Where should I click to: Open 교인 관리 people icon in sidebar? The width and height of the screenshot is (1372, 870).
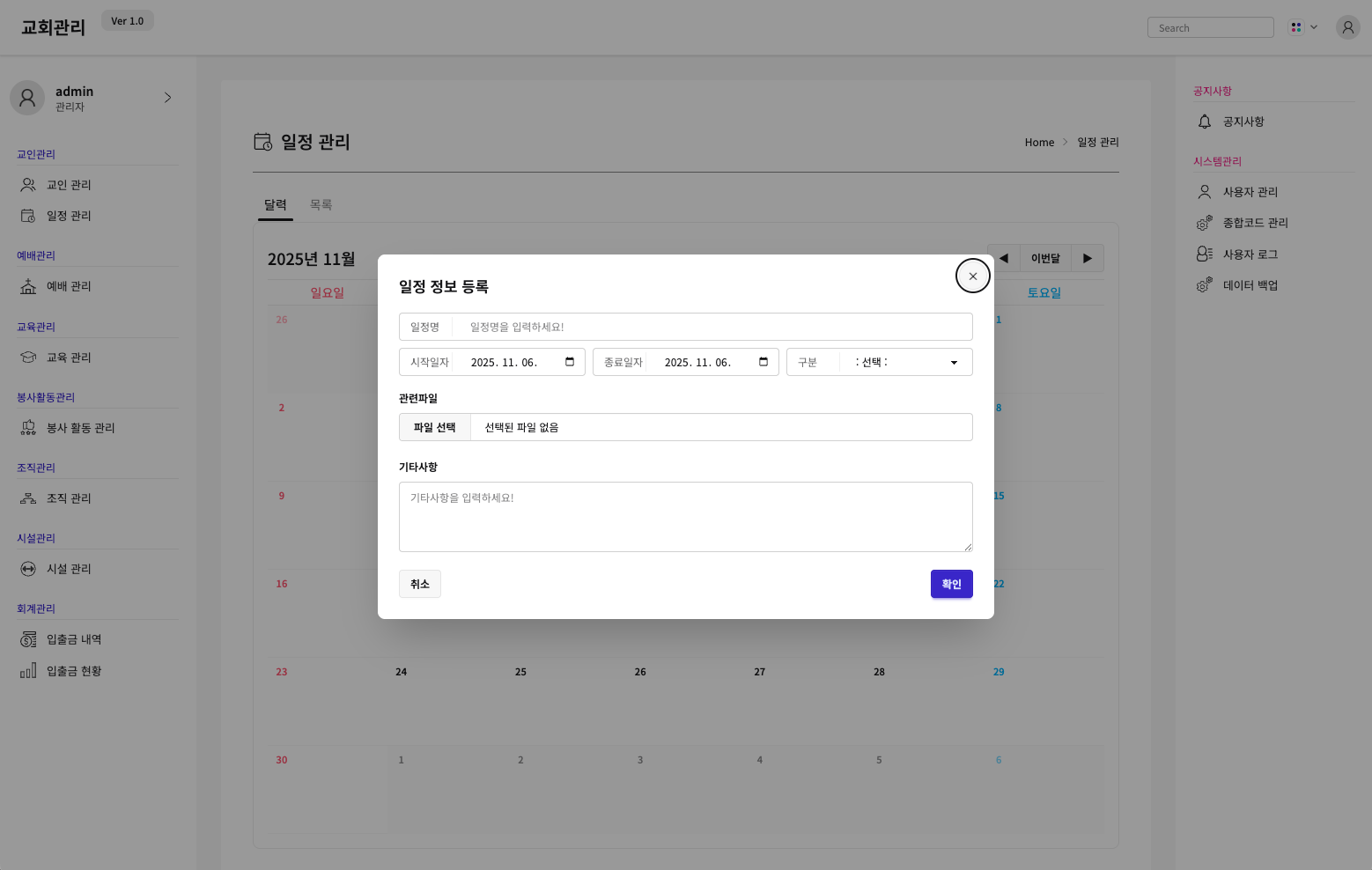[28, 185]
